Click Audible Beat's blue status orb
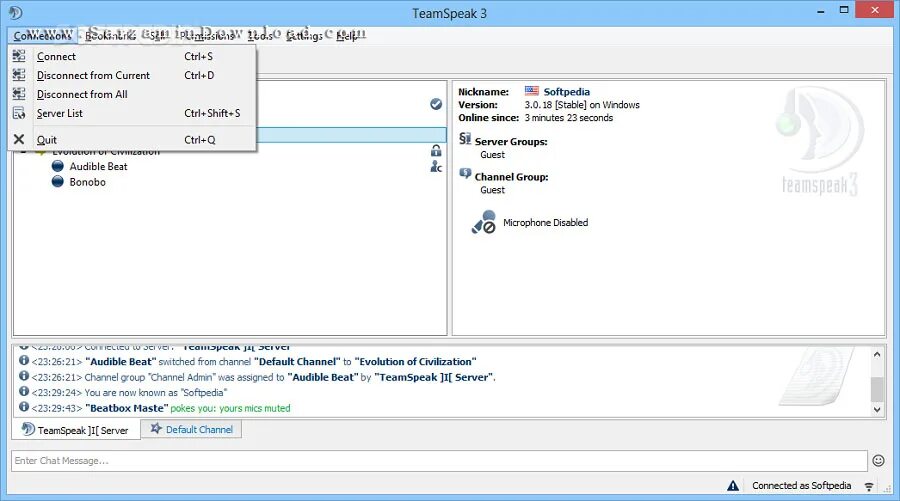 (x=57, y=166)
